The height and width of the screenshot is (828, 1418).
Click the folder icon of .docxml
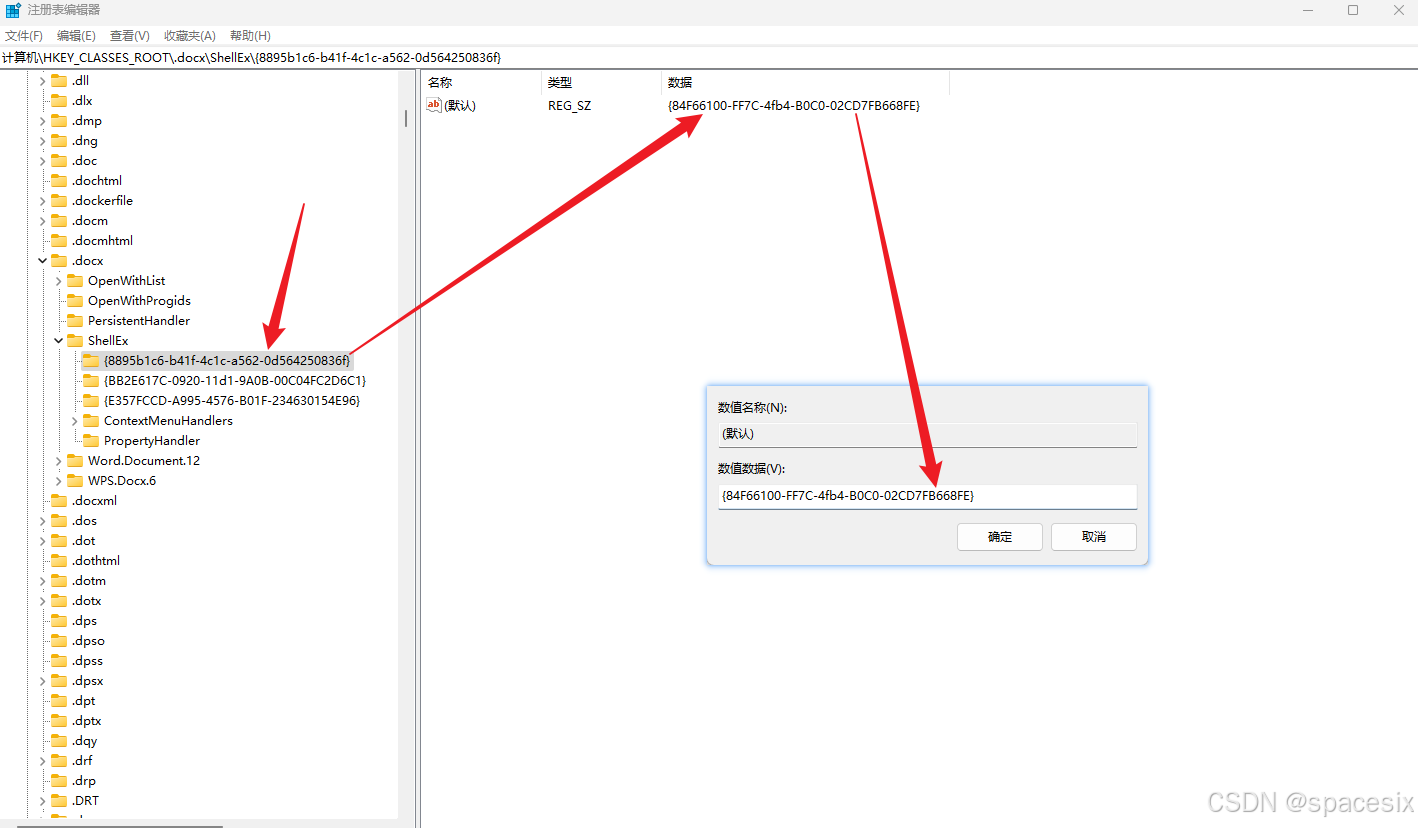[x=59, y=501]
